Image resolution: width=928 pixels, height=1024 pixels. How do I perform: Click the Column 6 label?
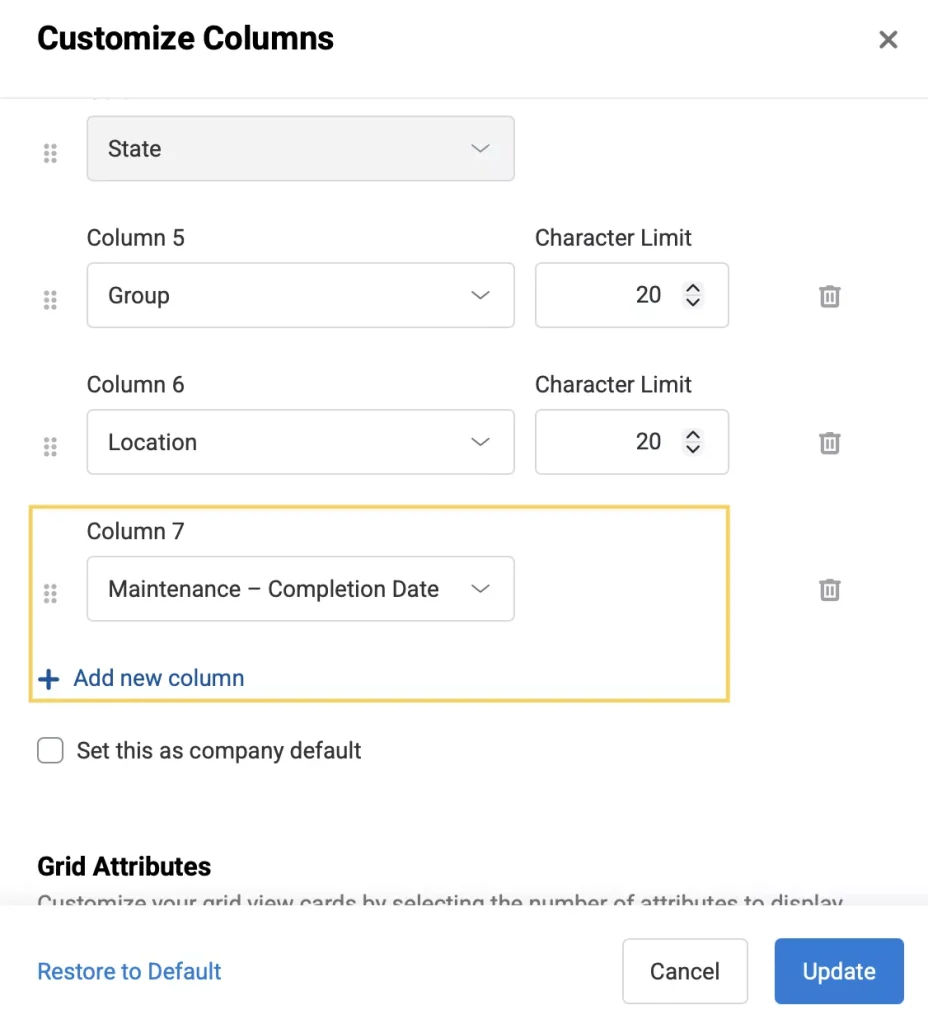[x=136, y=385]
